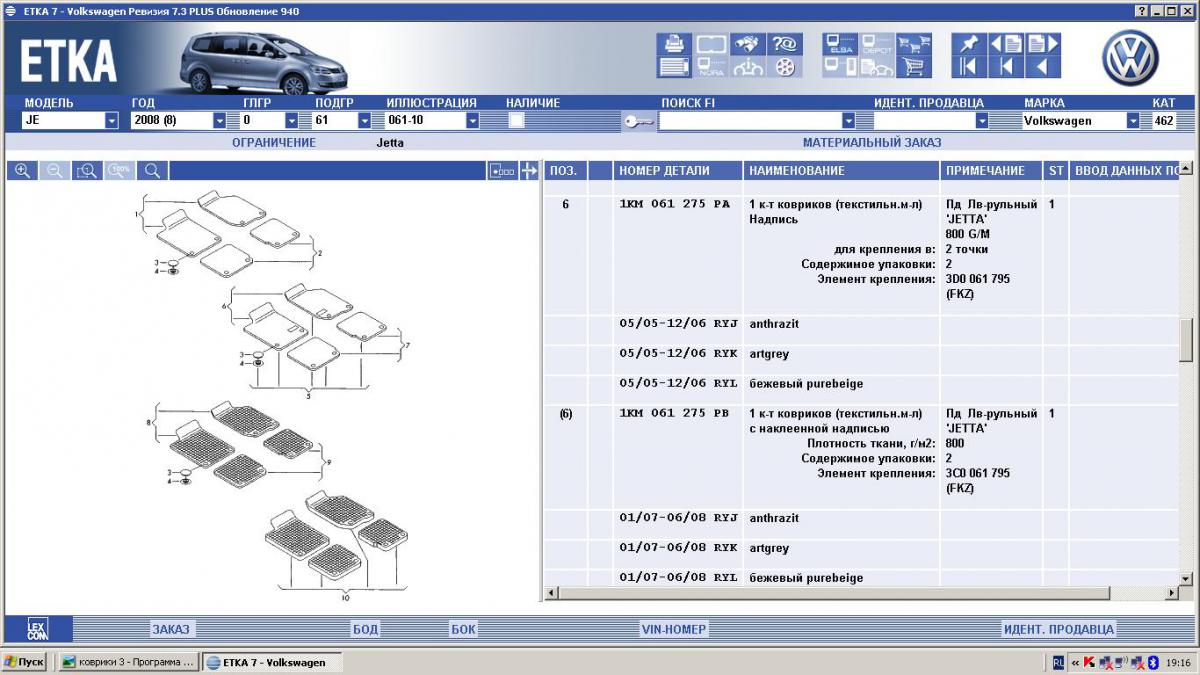Click the RU language indicator in tray
Screen dimensions: 1200x675
point(1059,662)
